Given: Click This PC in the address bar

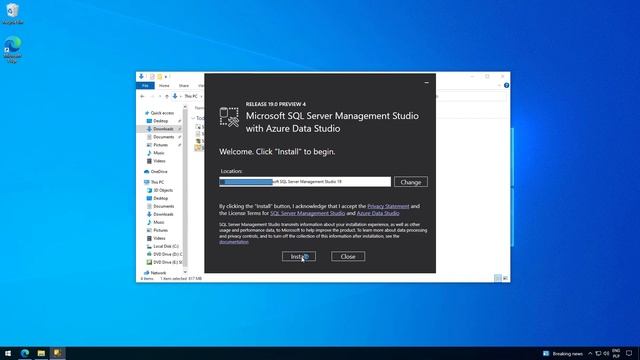Looking at the screenshot, I should (191, 96).
